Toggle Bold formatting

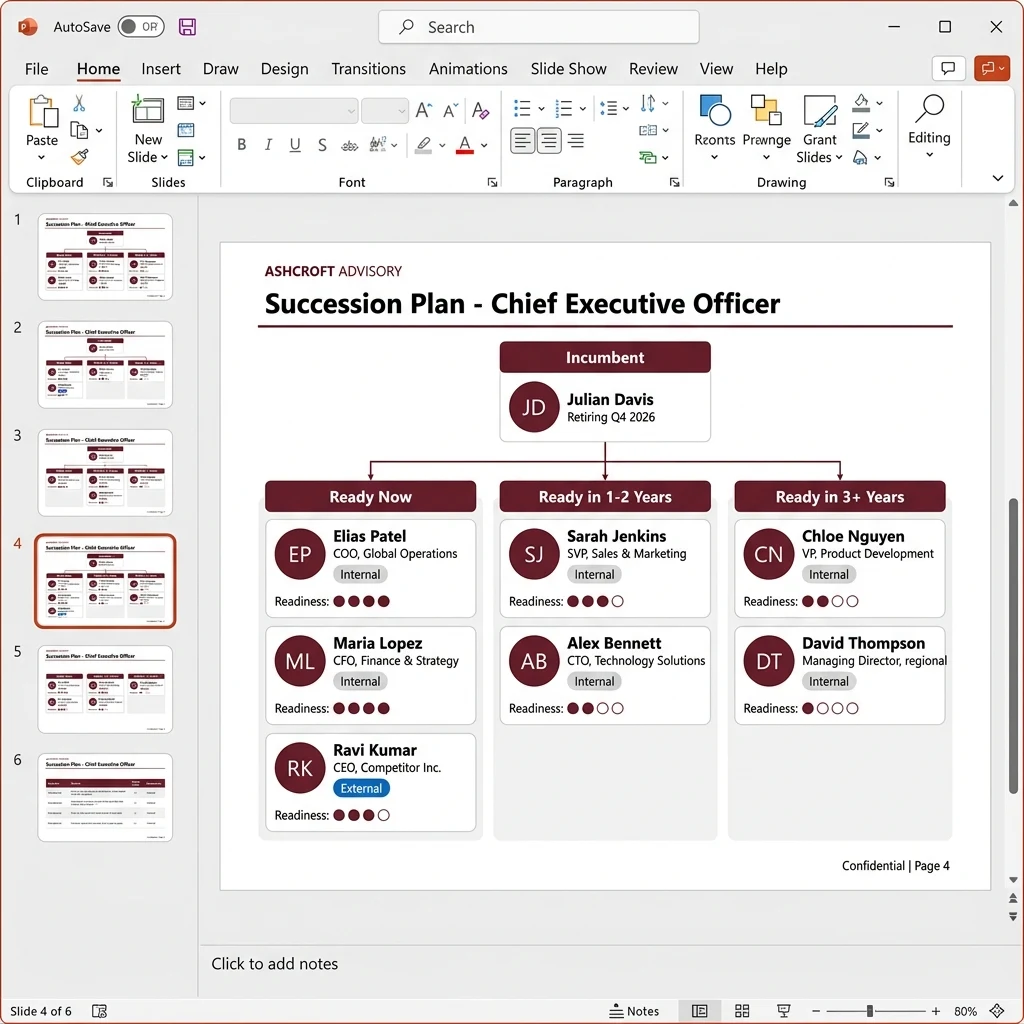242,144
